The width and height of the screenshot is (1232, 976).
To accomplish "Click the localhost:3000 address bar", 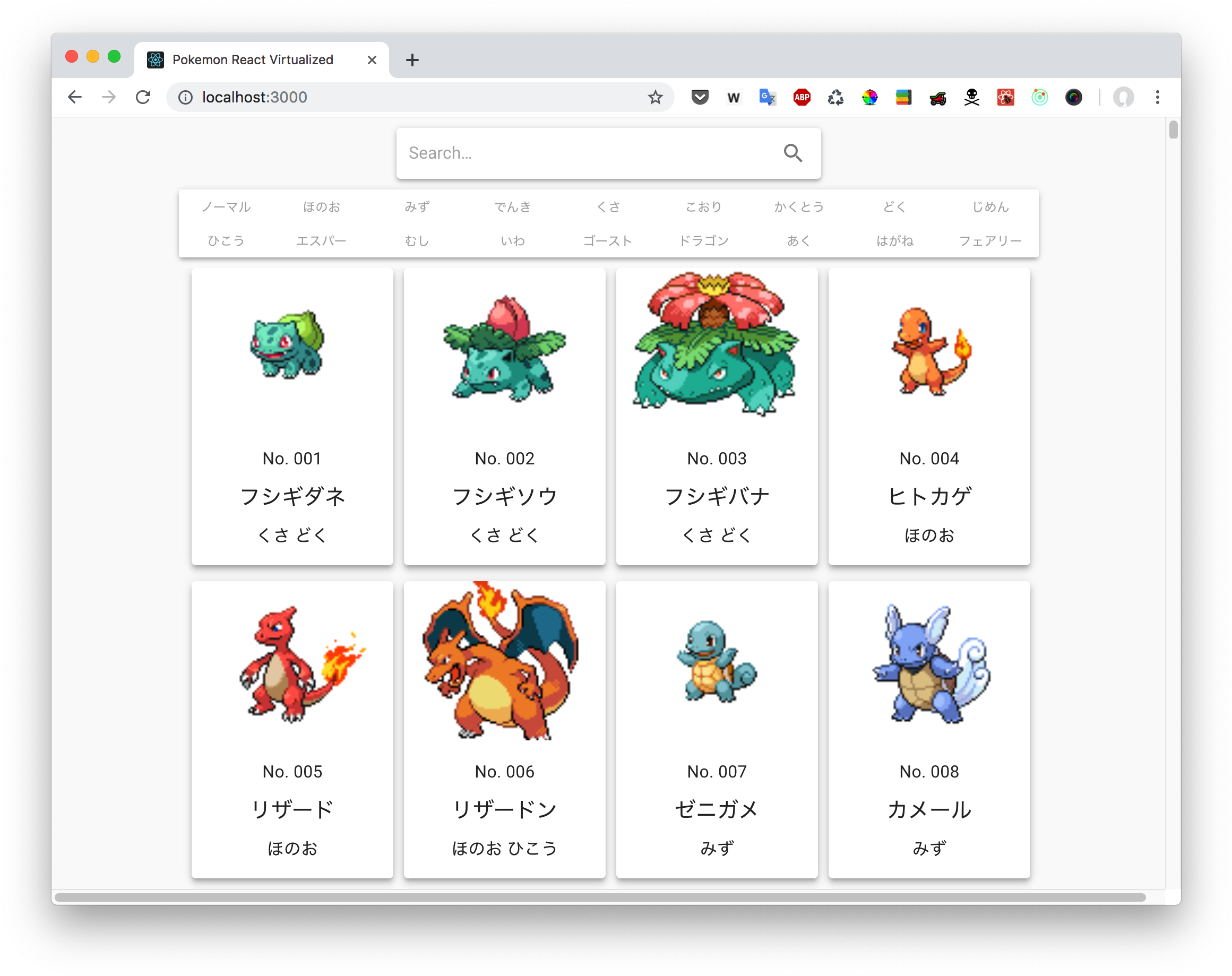I will pos(420,97).
